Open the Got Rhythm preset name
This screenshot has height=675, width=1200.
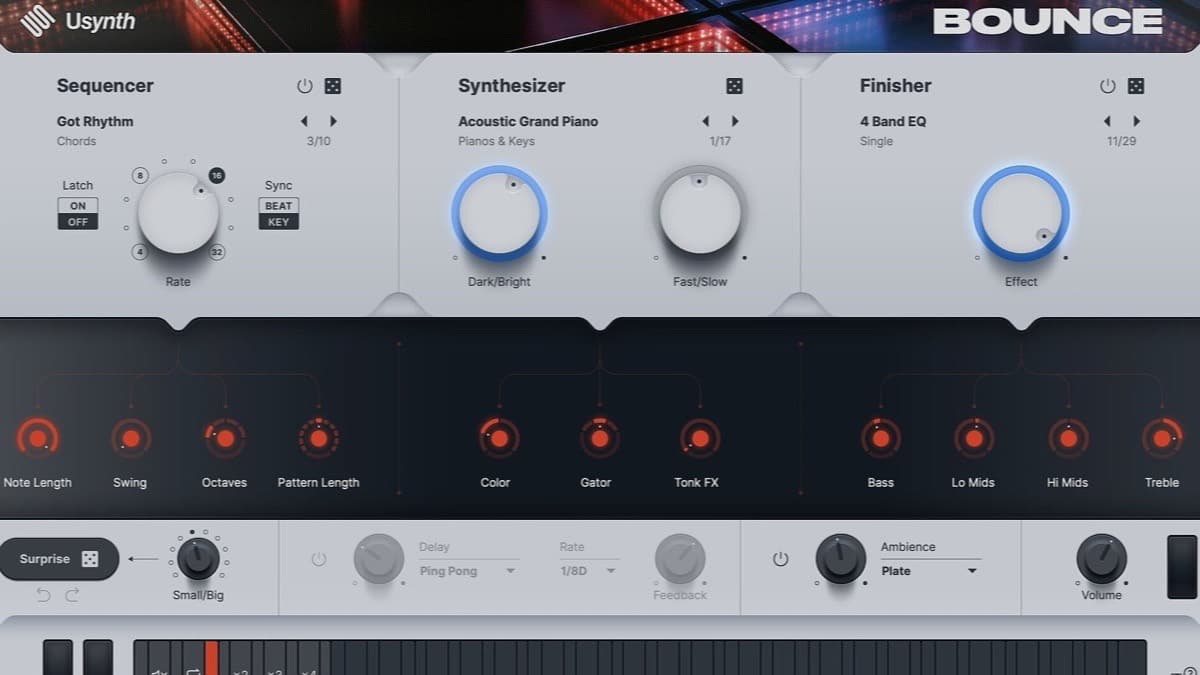click(x=95, y=121)
